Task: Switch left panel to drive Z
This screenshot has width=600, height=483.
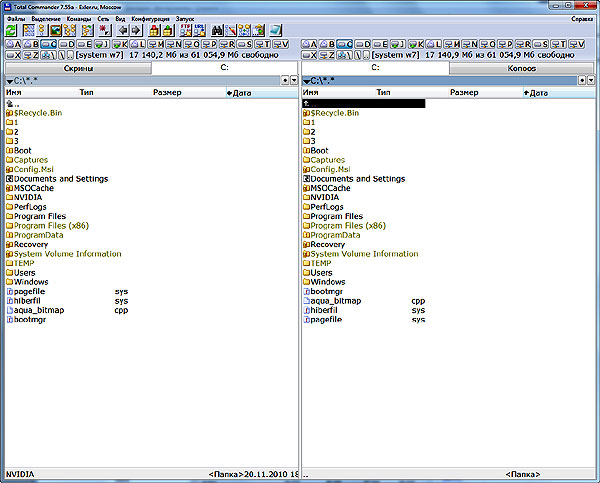Action: click(32, 56)
